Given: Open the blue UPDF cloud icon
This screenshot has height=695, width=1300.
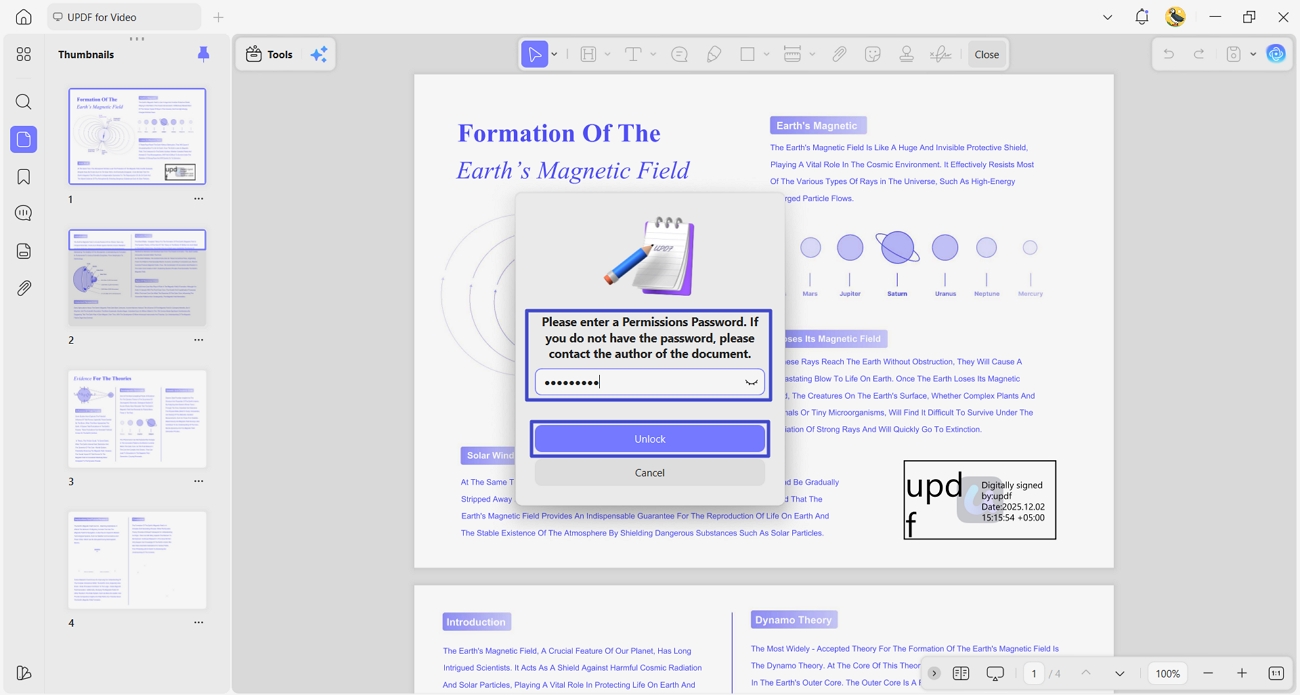Looking at the screenshot, I should coord(1276,54).
